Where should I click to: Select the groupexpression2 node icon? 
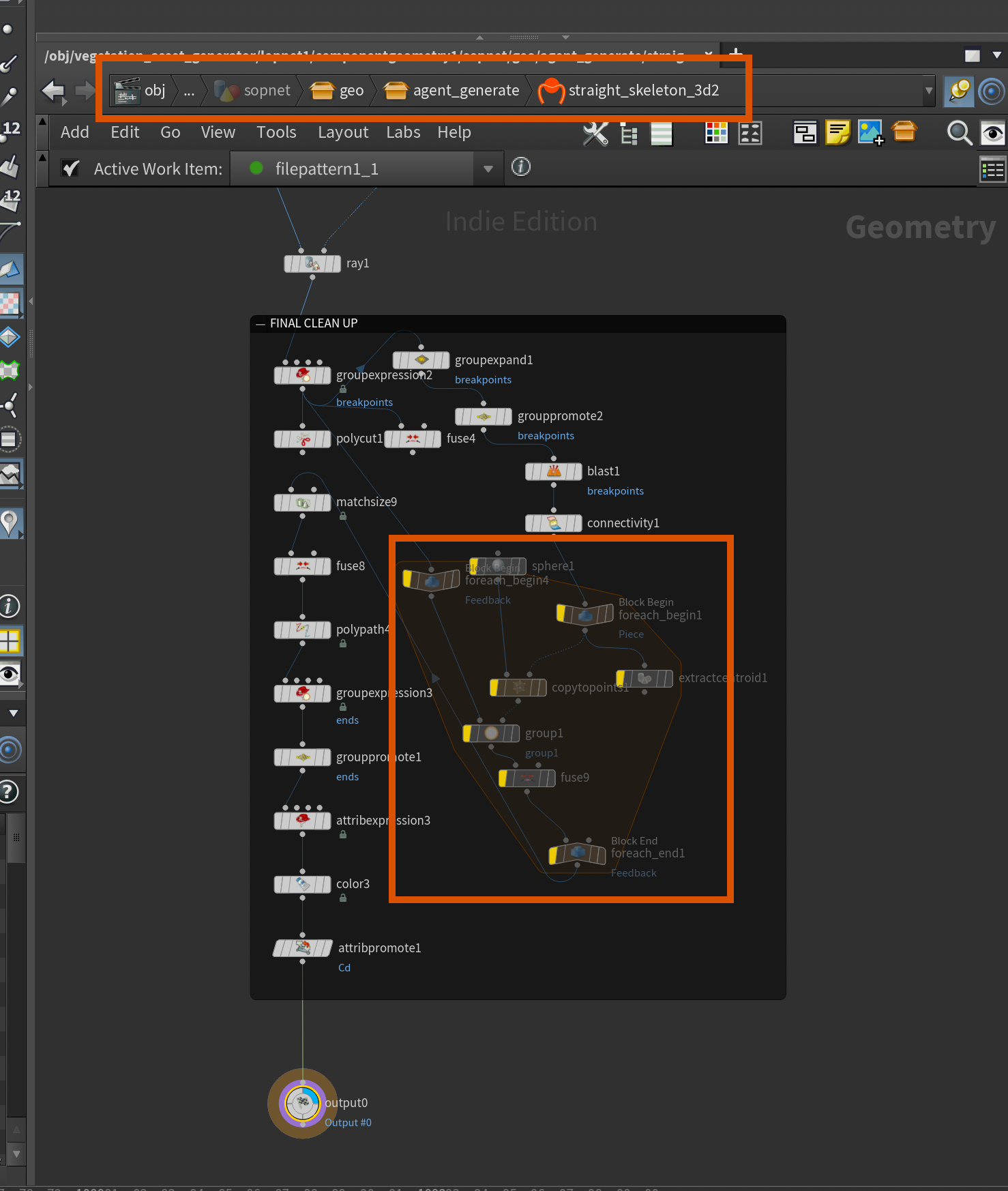pos(303,375)
